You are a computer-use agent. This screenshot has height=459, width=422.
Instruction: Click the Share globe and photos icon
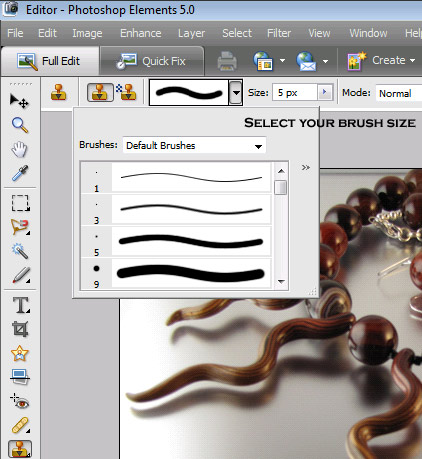point(263,61)
